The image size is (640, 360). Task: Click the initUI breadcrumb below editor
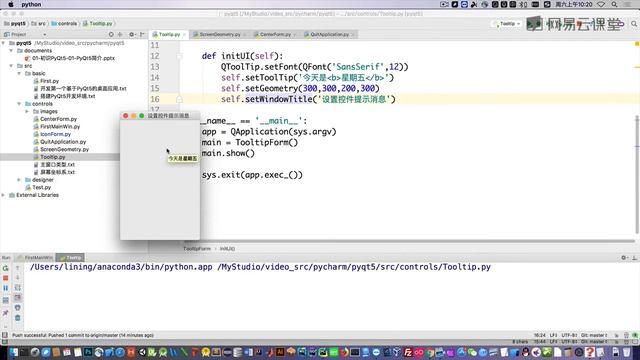tap(227, 249)
